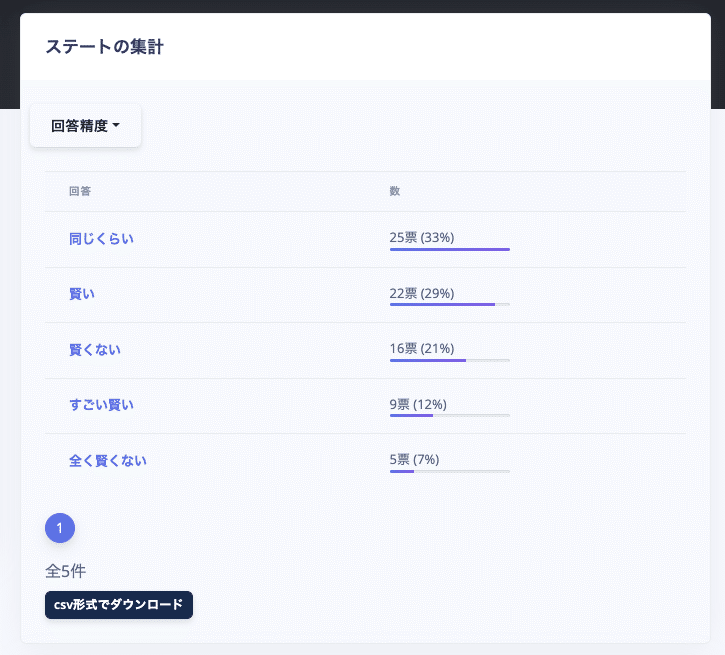
Task: Click the progress bar under 5票 (7%)
Action: tap(449, 471)
